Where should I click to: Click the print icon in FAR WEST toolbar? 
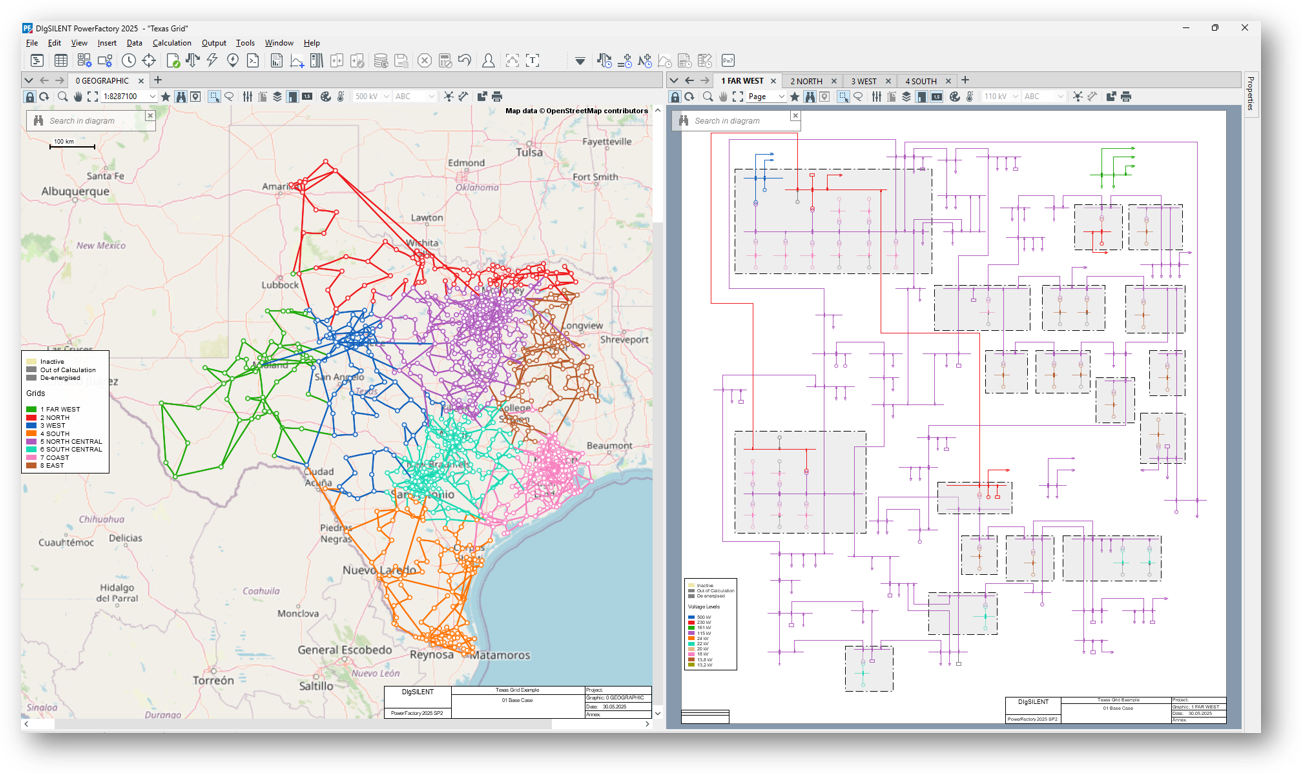pyautogui.click(x=1125, y=97)
